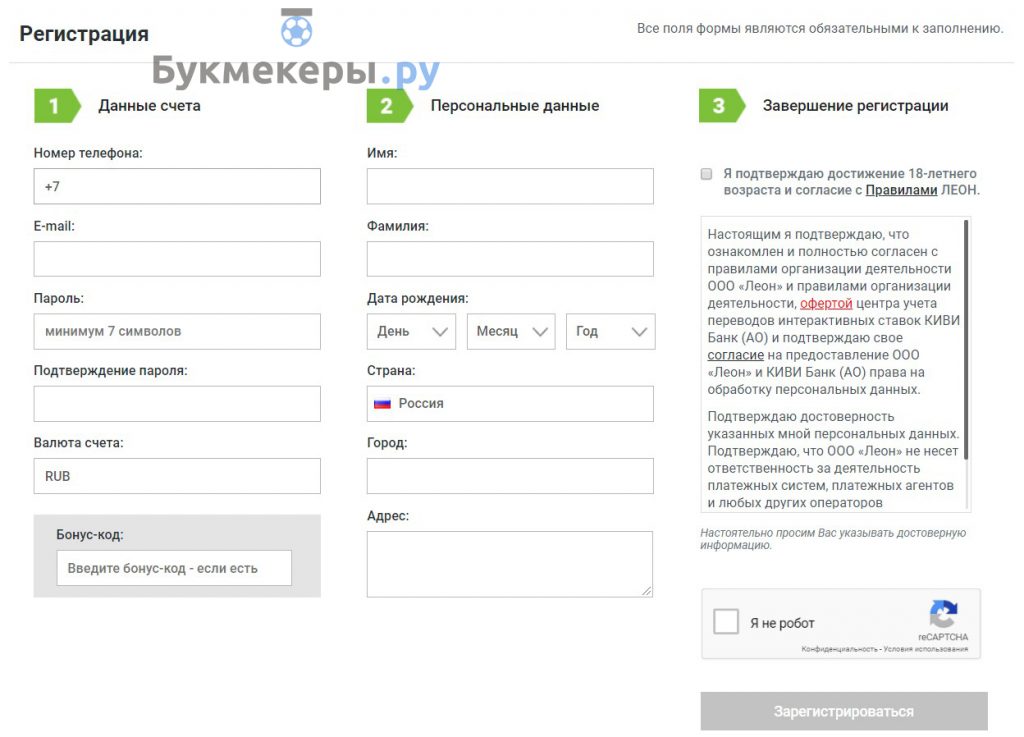Click the green step 2 badge
The width and height of the screenshot is (1024, 737).
(x=390, y=106)
